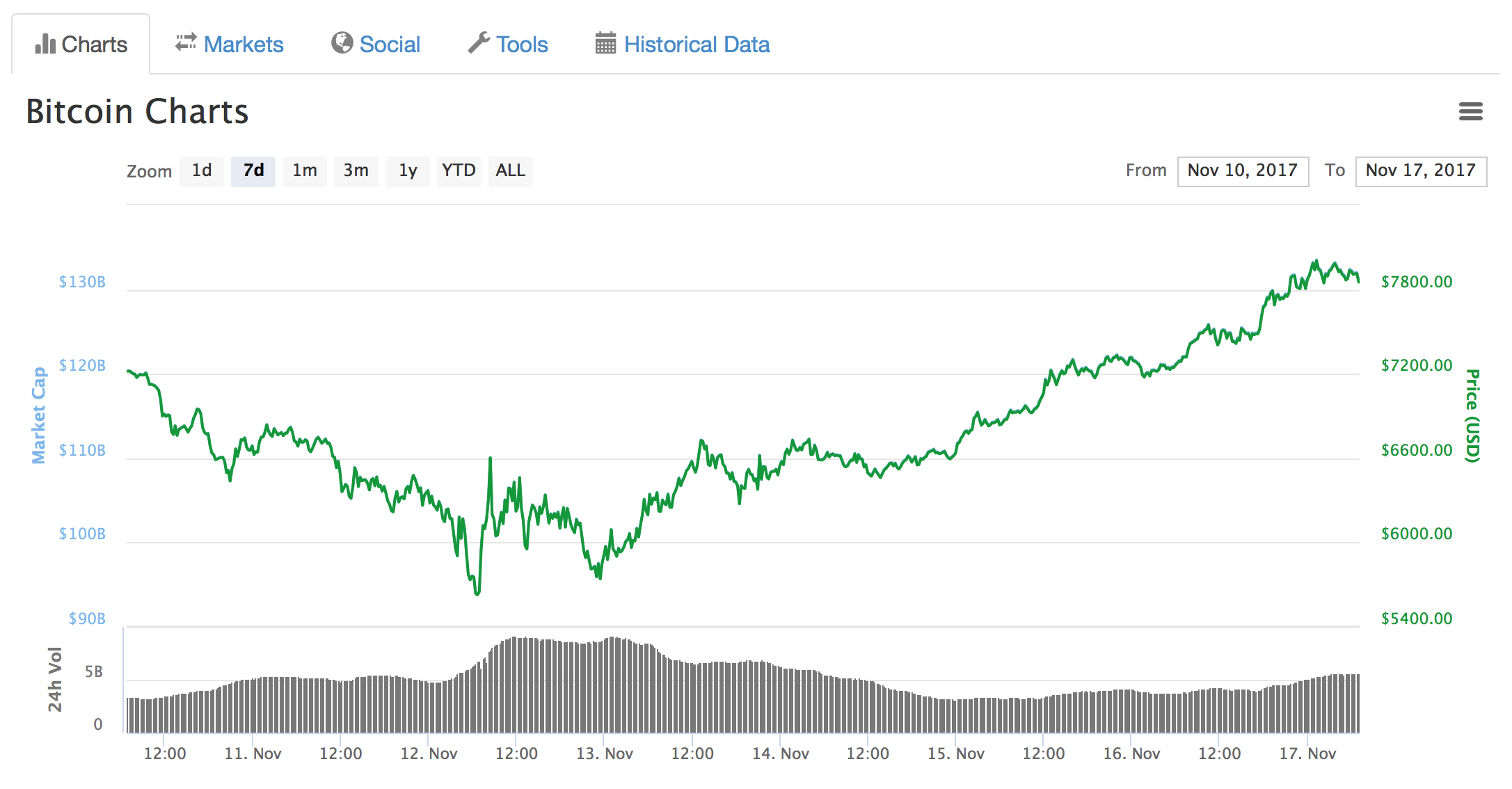Viewport: 1512px width, 789px height.
Task: Open the Historical Data tab
Action: click(696, 45)
